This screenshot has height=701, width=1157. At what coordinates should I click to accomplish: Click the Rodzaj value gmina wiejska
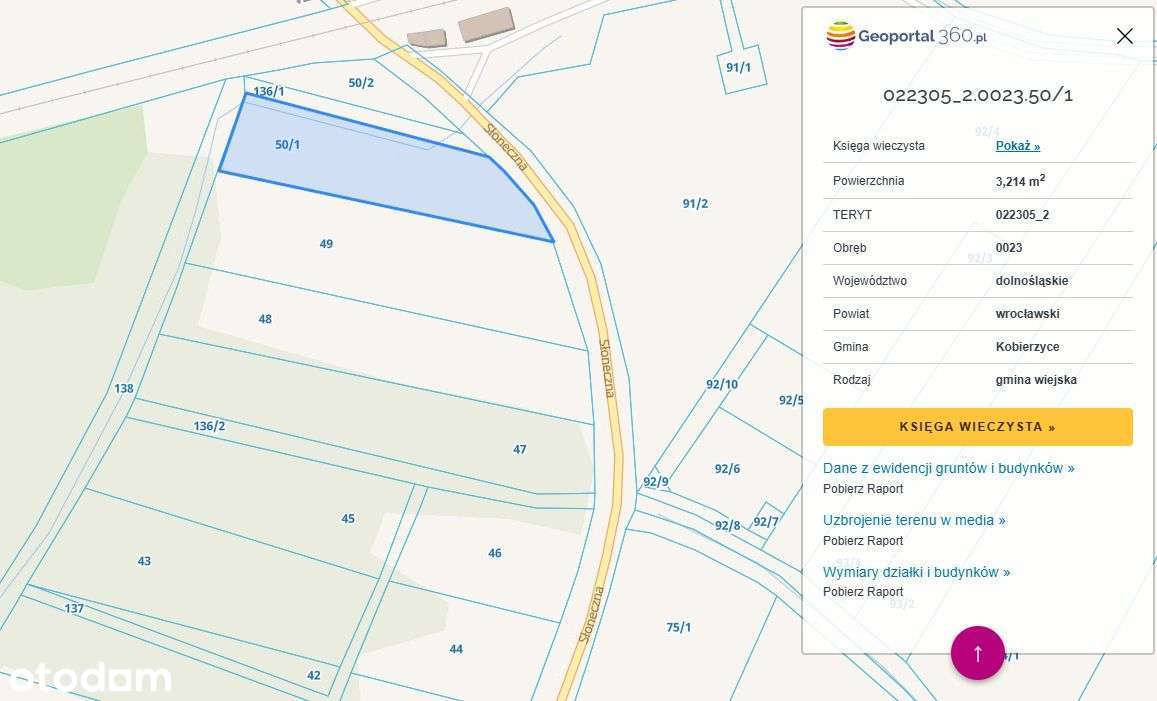click(x=1036, y=380)
